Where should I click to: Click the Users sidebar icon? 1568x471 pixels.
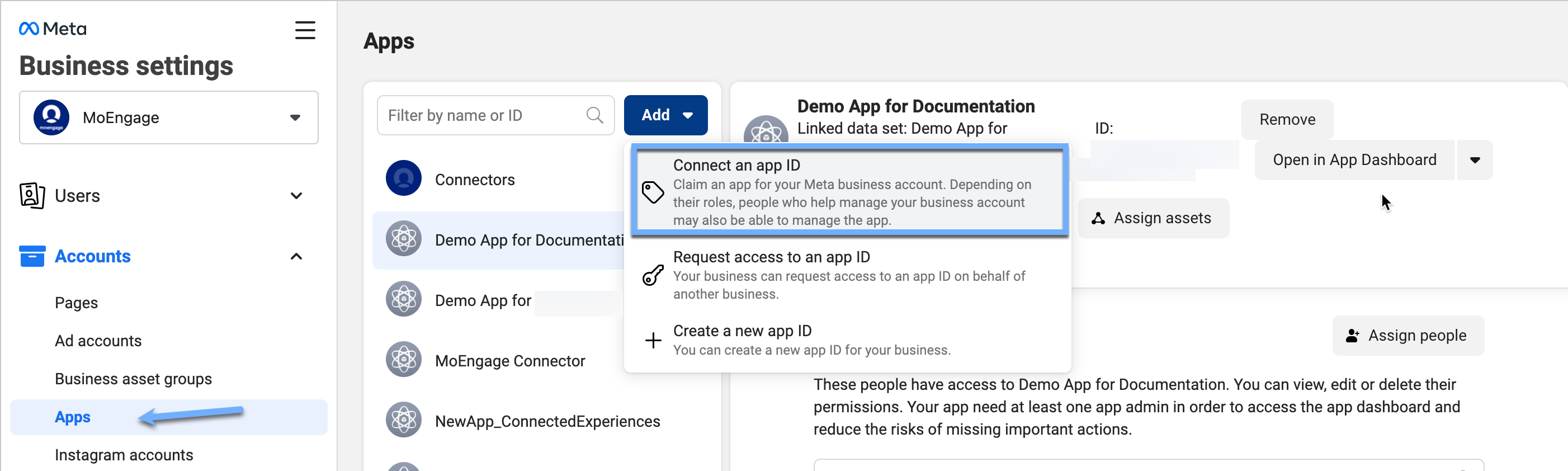(x=32, y=195)
